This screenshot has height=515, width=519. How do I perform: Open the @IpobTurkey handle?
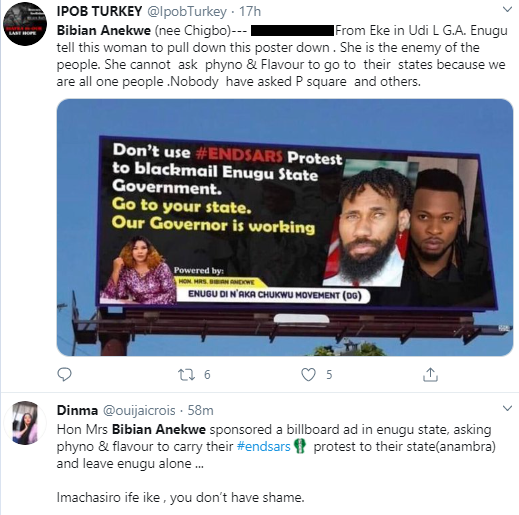point(187,12)
